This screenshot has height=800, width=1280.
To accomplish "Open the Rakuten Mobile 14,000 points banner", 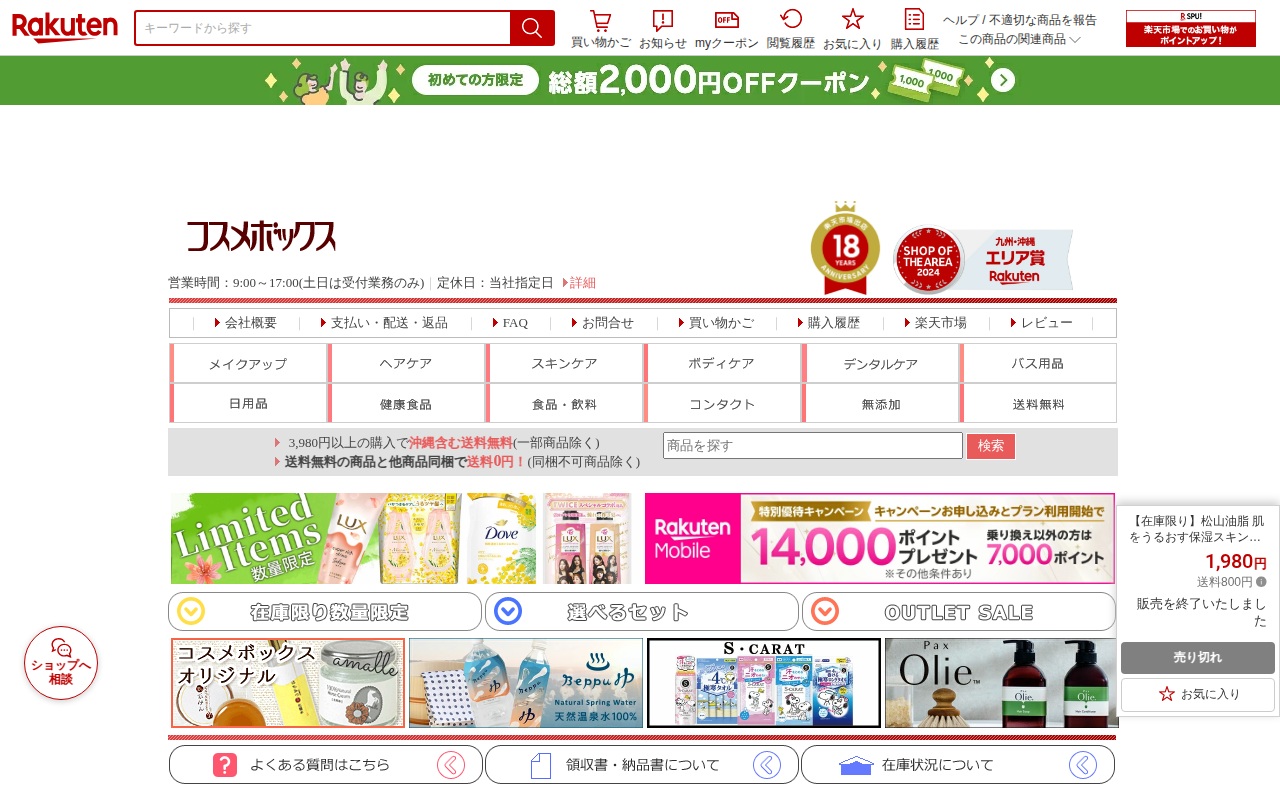I will tap(880, 538).
